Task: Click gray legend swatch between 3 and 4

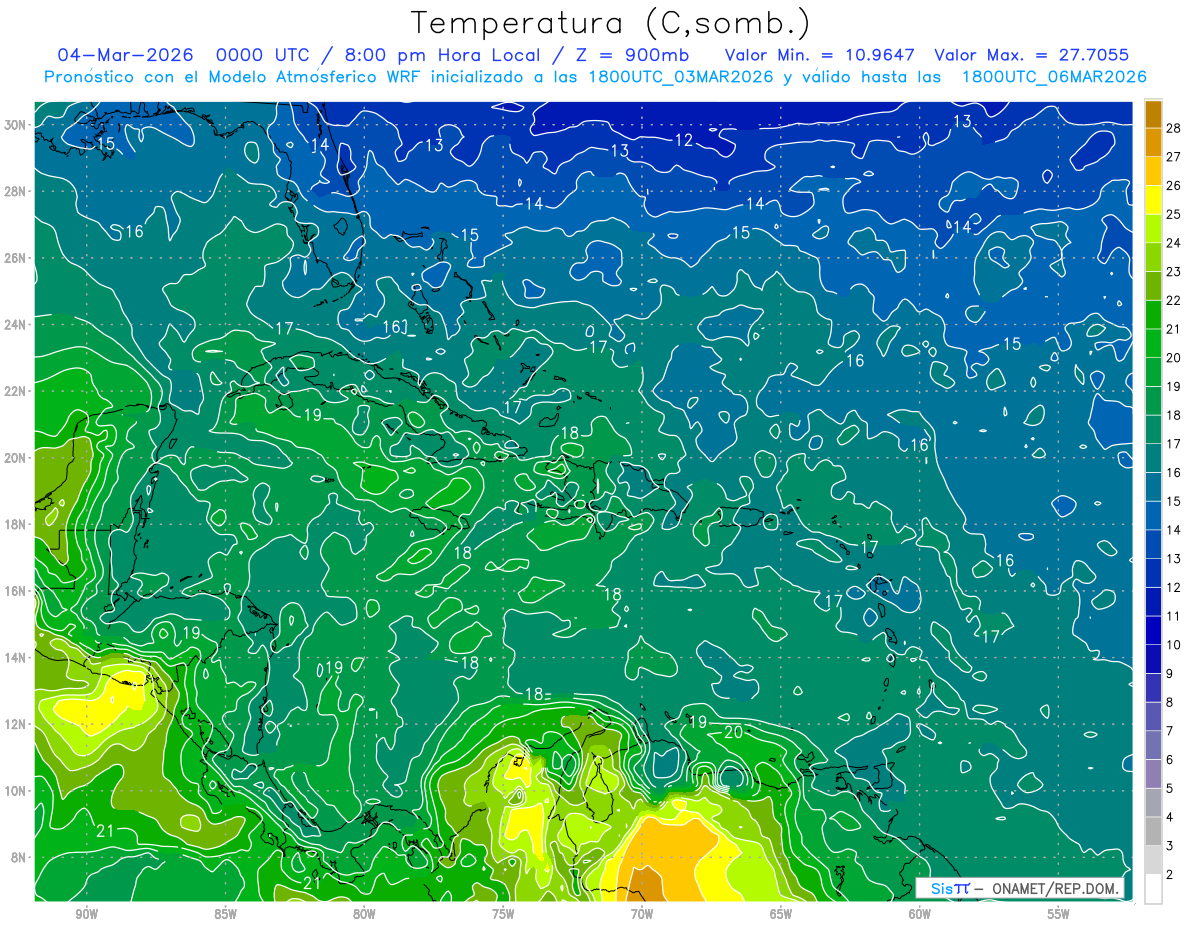Action: pos(1153,831)
